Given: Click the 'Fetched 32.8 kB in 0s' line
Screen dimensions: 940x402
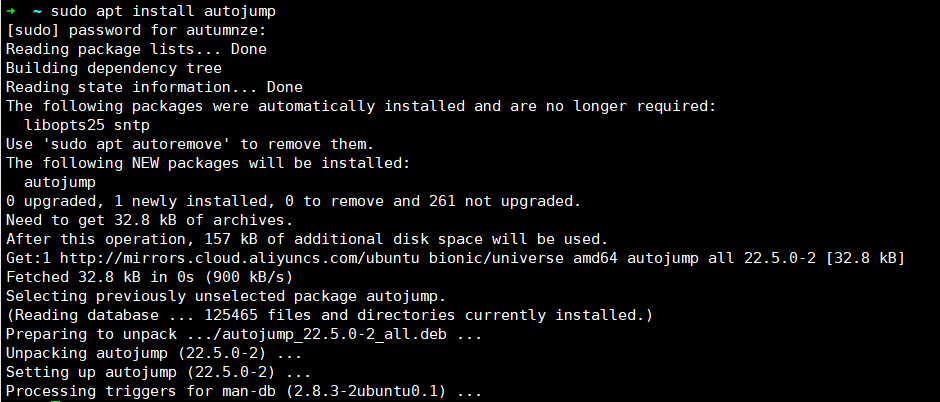Looking at the screenshot, I should [x=149, y=277].
